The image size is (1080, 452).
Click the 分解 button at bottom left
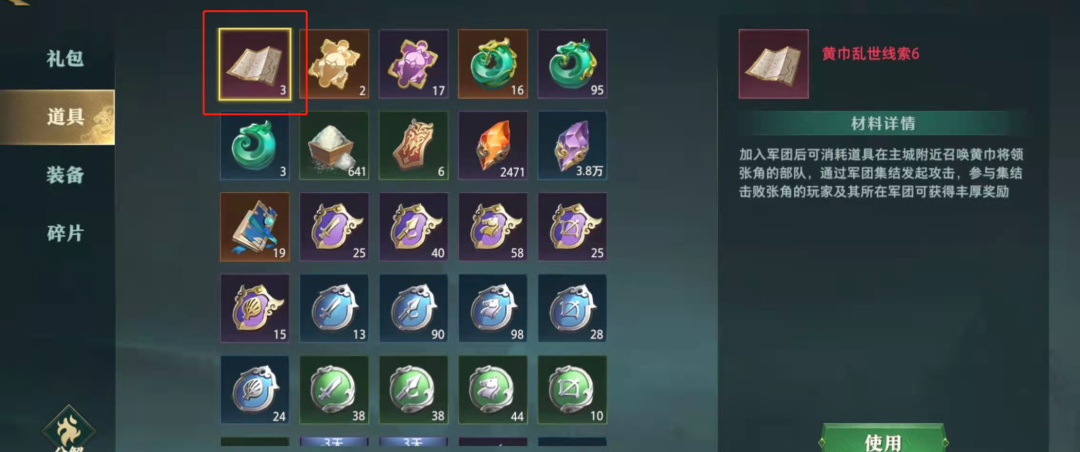[x=68, y=429]
